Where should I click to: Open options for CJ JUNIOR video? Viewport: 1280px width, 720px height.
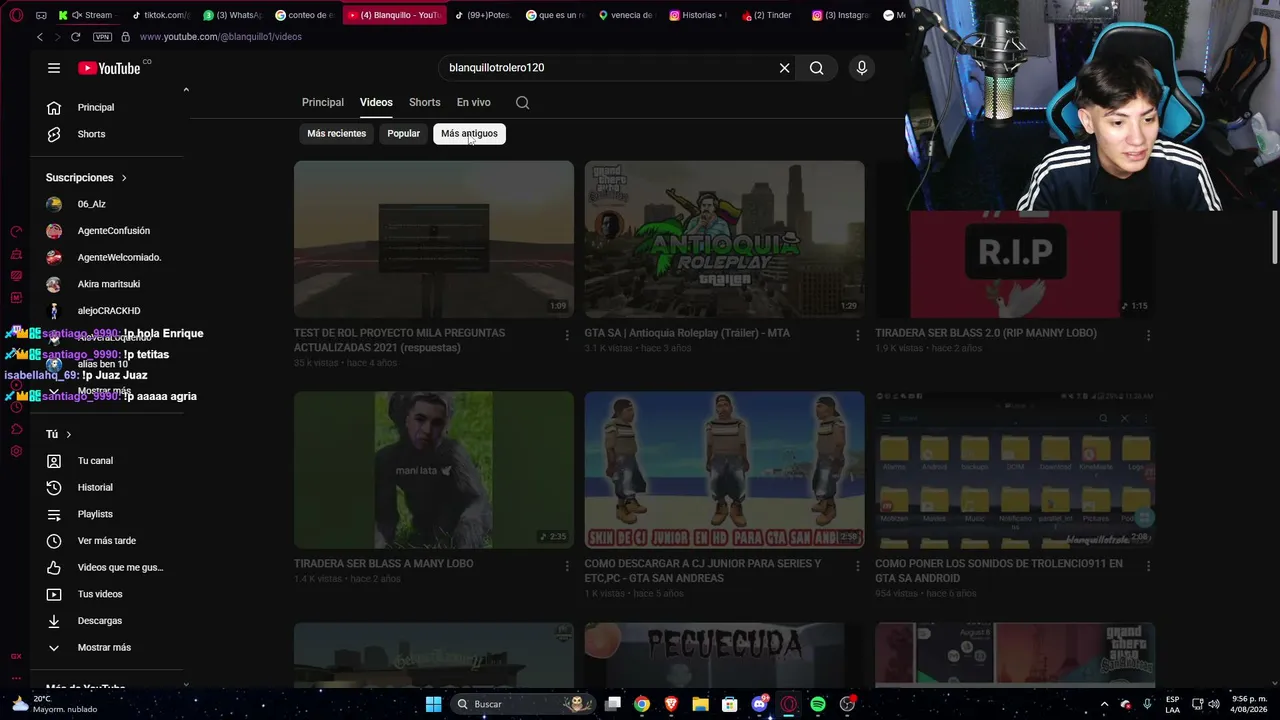click(857, 566)
